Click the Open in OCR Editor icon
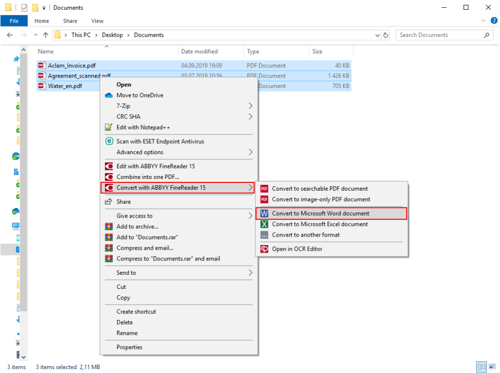The height and width of the screenshot is (373, 500). tap(264, 249)
